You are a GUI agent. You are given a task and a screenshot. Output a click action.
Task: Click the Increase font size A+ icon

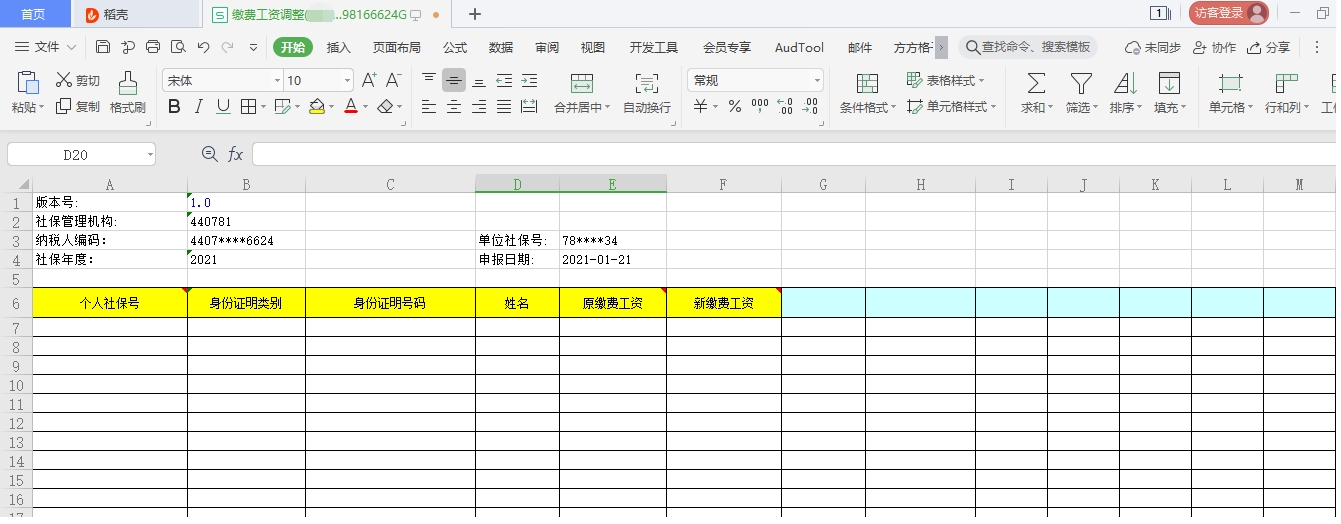point(369,80)
